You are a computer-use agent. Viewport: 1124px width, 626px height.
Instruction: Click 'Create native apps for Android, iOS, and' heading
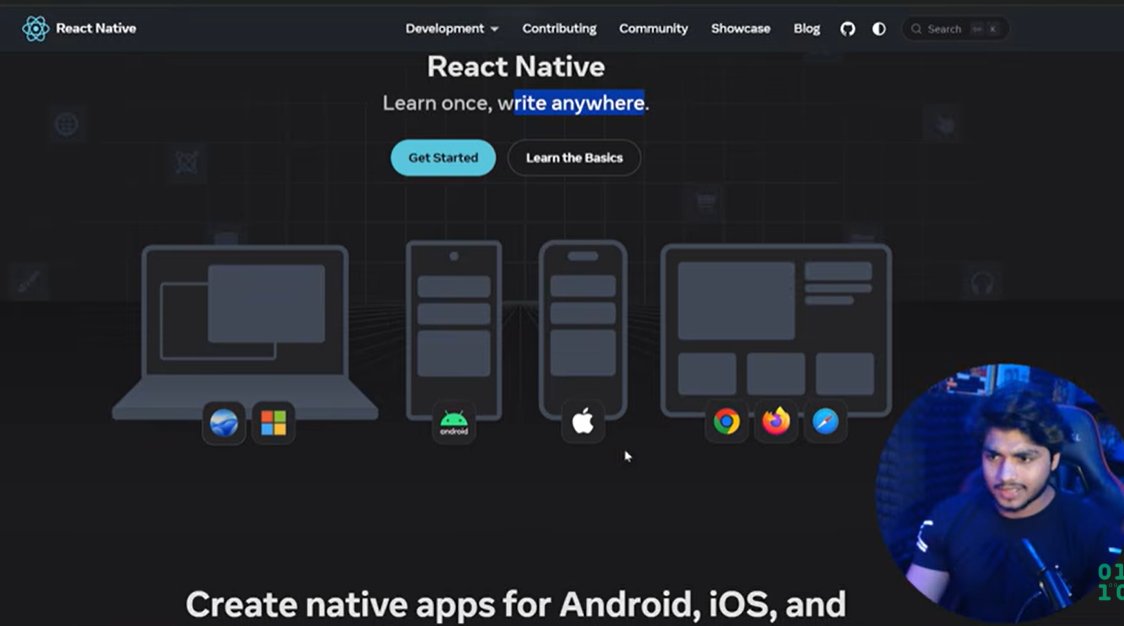click(x=516, y=604)
